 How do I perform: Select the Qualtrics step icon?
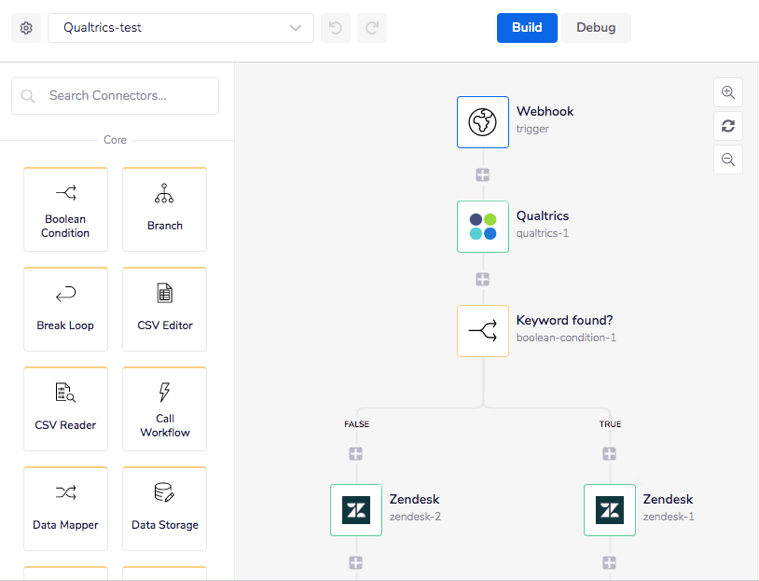pos(483,227)
